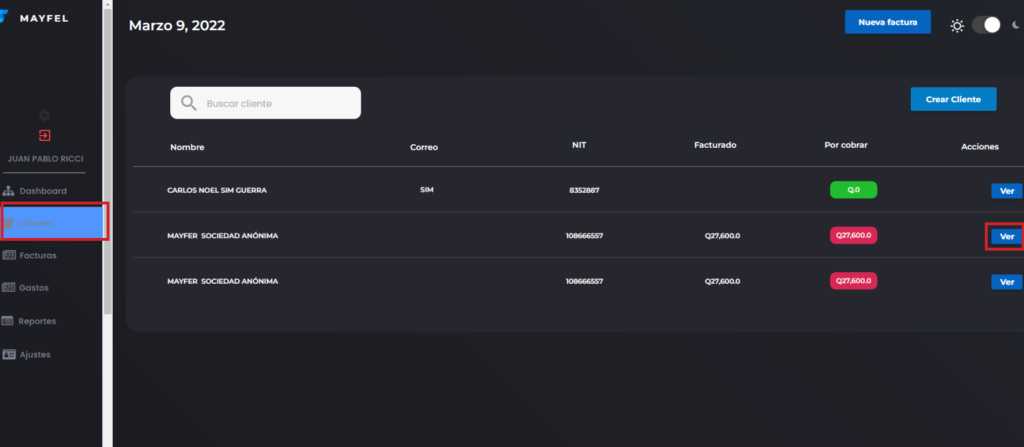This screenshot has height=447, width=1024.
Task: Click the moon dark-mode icon
Action: pyautogui.click(x=1015, y=25)
